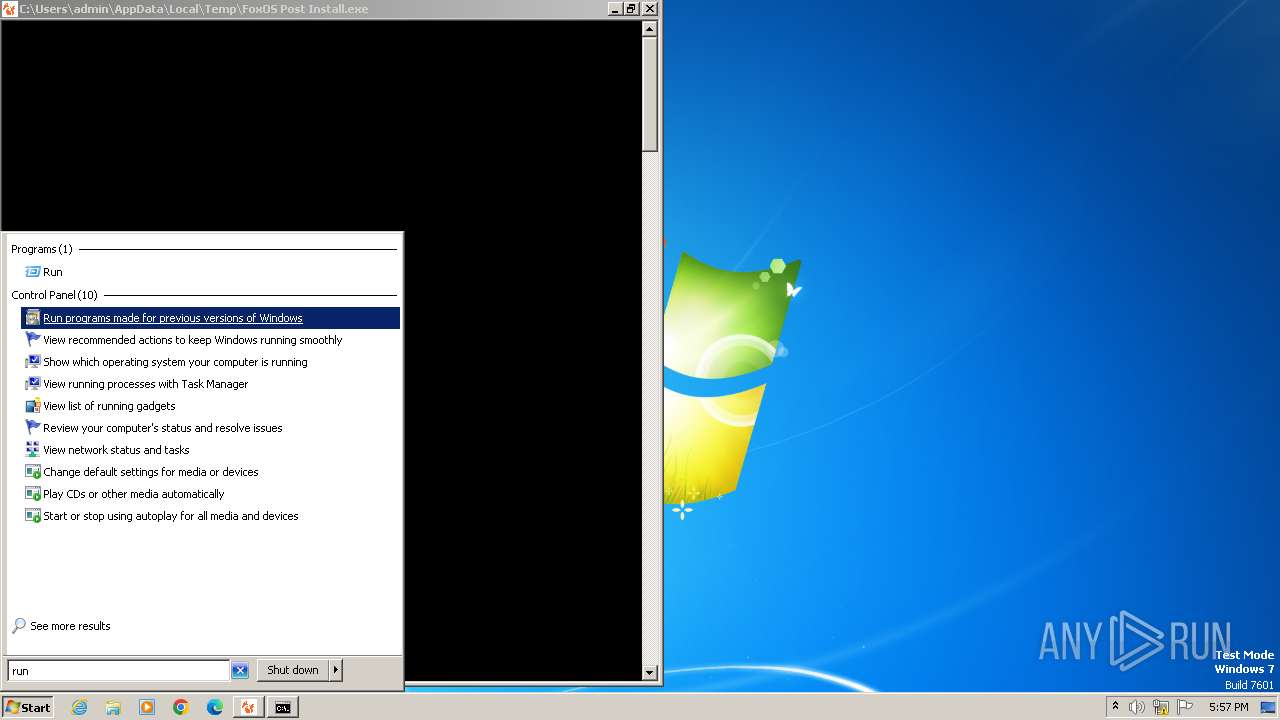Click the icon of Run programs for previous versions
This screenshot has height=720, width=1280.
pos(33,318)
